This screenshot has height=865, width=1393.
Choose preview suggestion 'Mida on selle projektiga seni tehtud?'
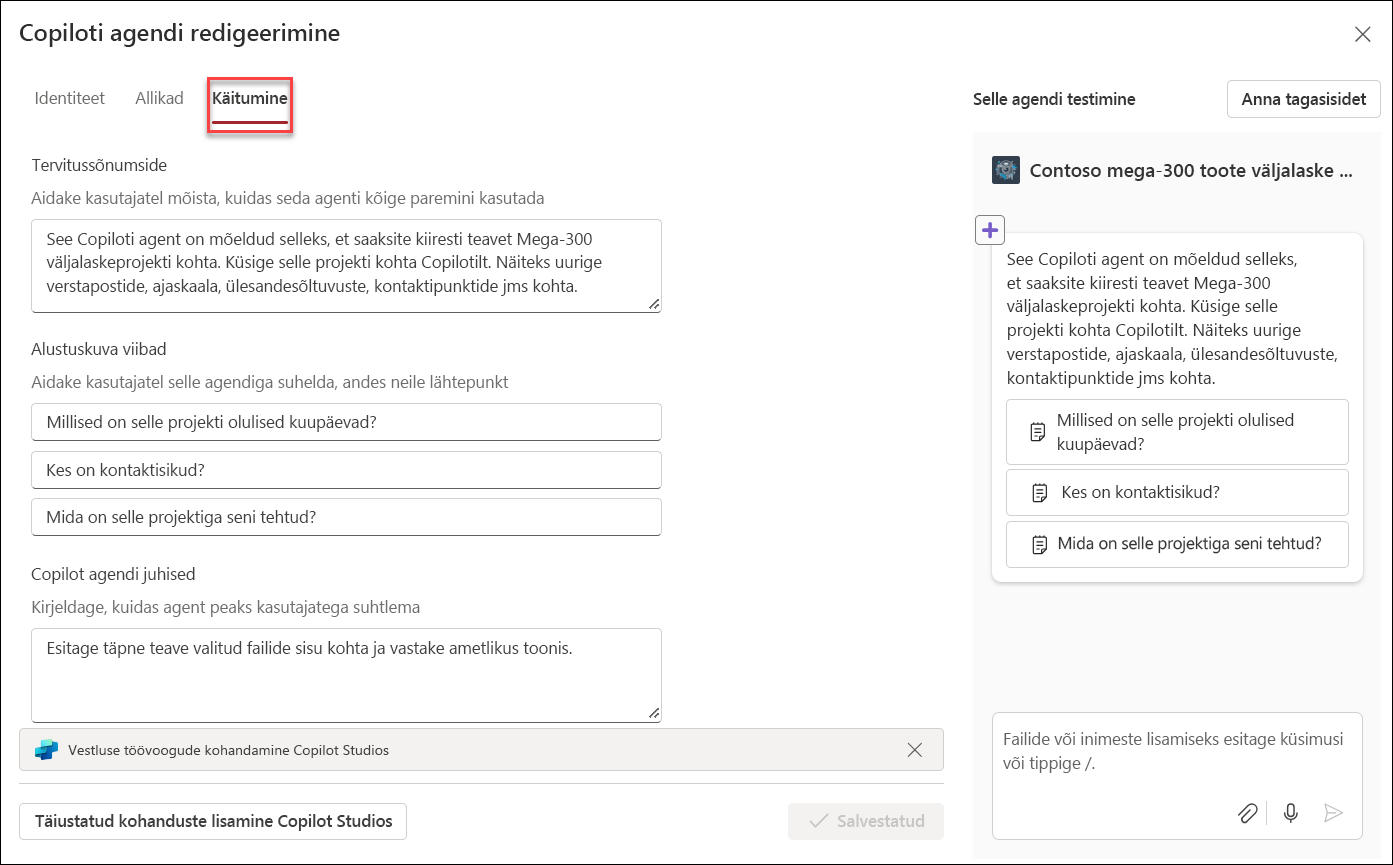point(1177,544)
